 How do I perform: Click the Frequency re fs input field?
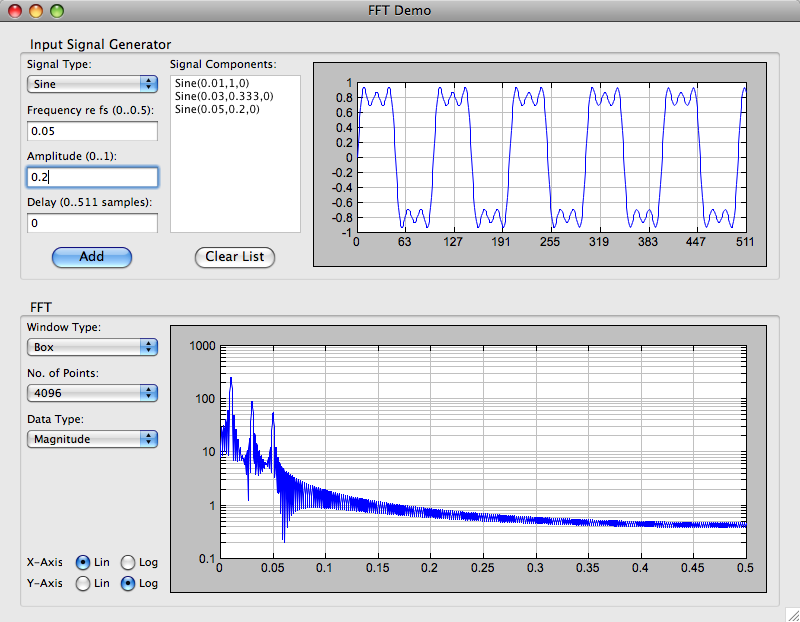click(x=92, y=131)
